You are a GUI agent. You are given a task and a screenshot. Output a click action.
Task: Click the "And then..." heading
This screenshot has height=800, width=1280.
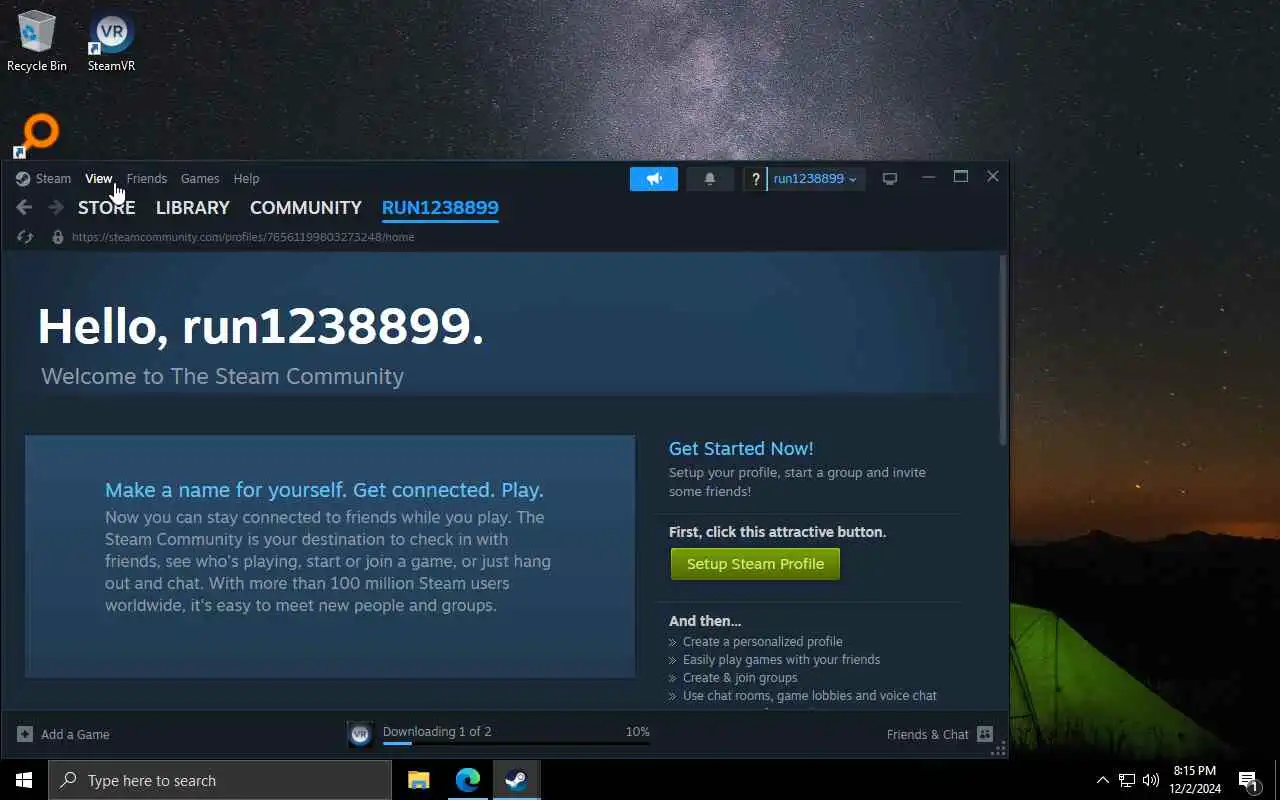[705, 621]
